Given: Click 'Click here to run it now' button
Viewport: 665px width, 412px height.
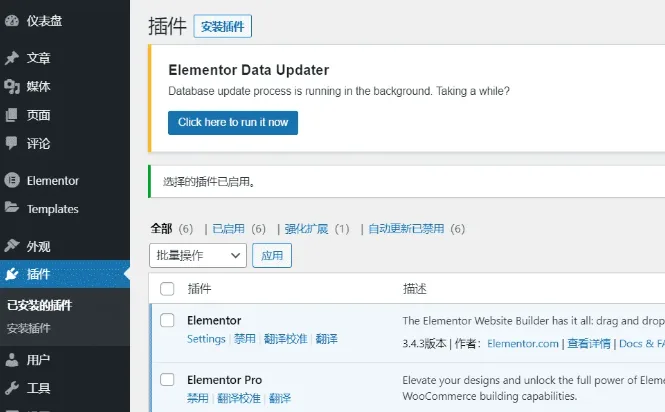Looking at the screenshot, I should coord(233,123).
